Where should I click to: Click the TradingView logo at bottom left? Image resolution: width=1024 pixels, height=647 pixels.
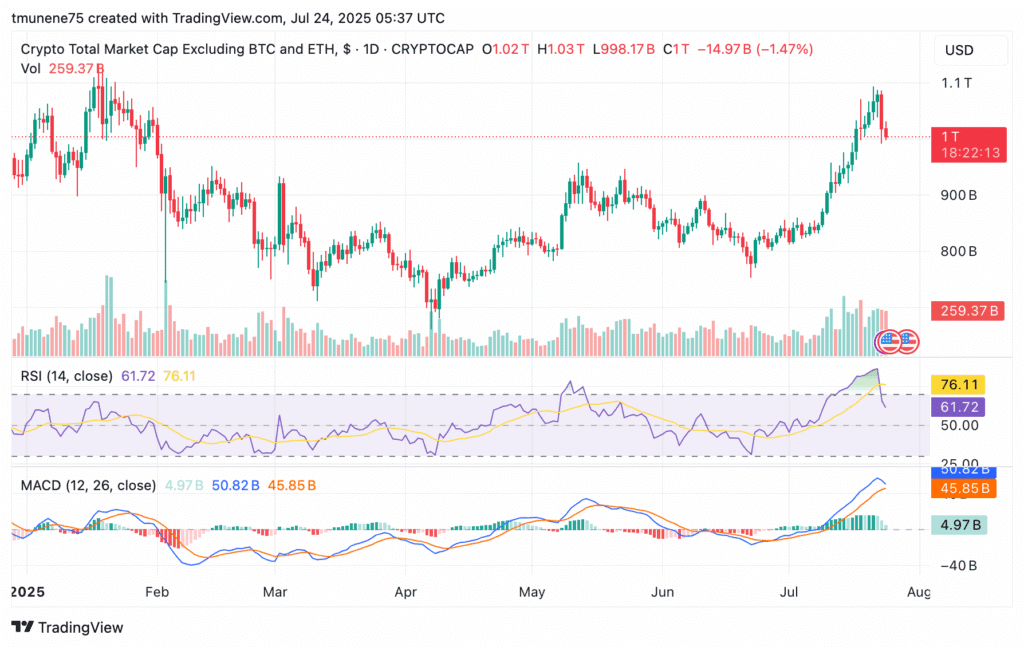click(67, 627)
